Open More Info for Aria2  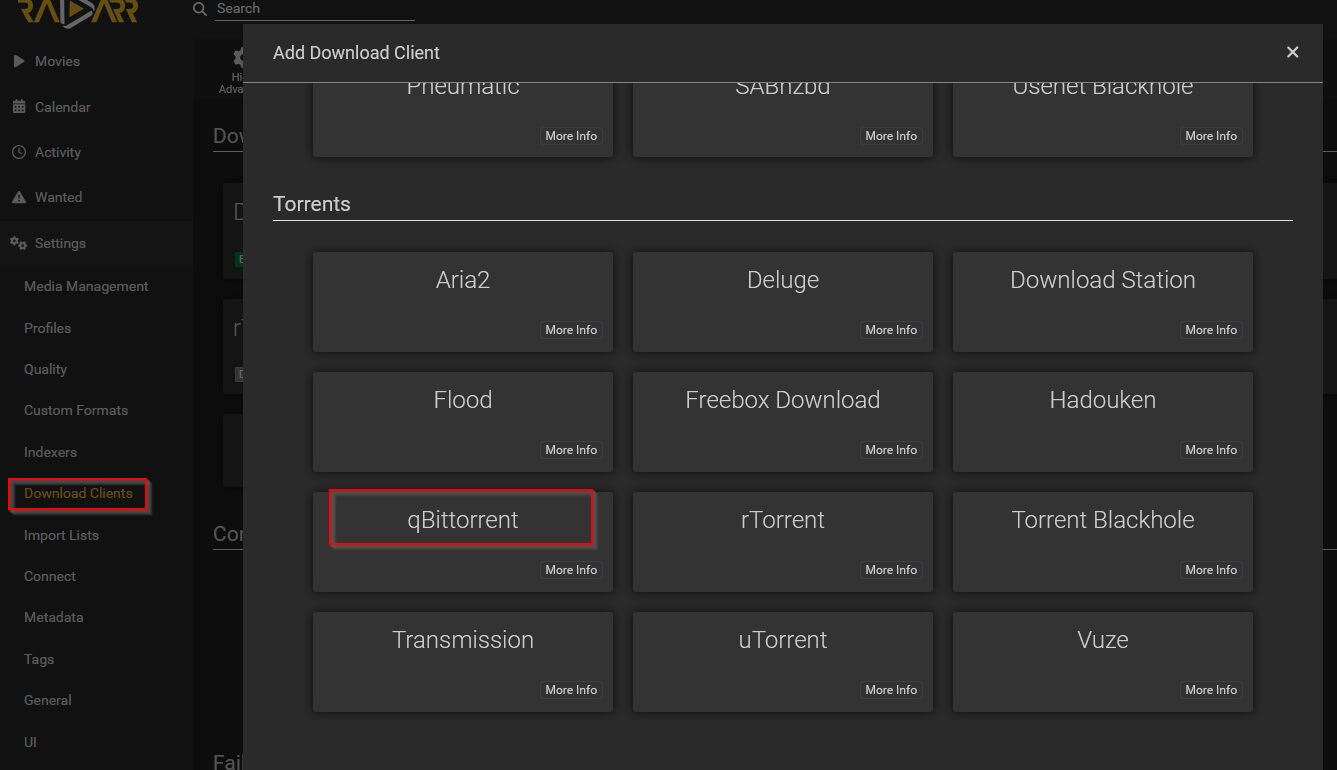click(571, 330)
